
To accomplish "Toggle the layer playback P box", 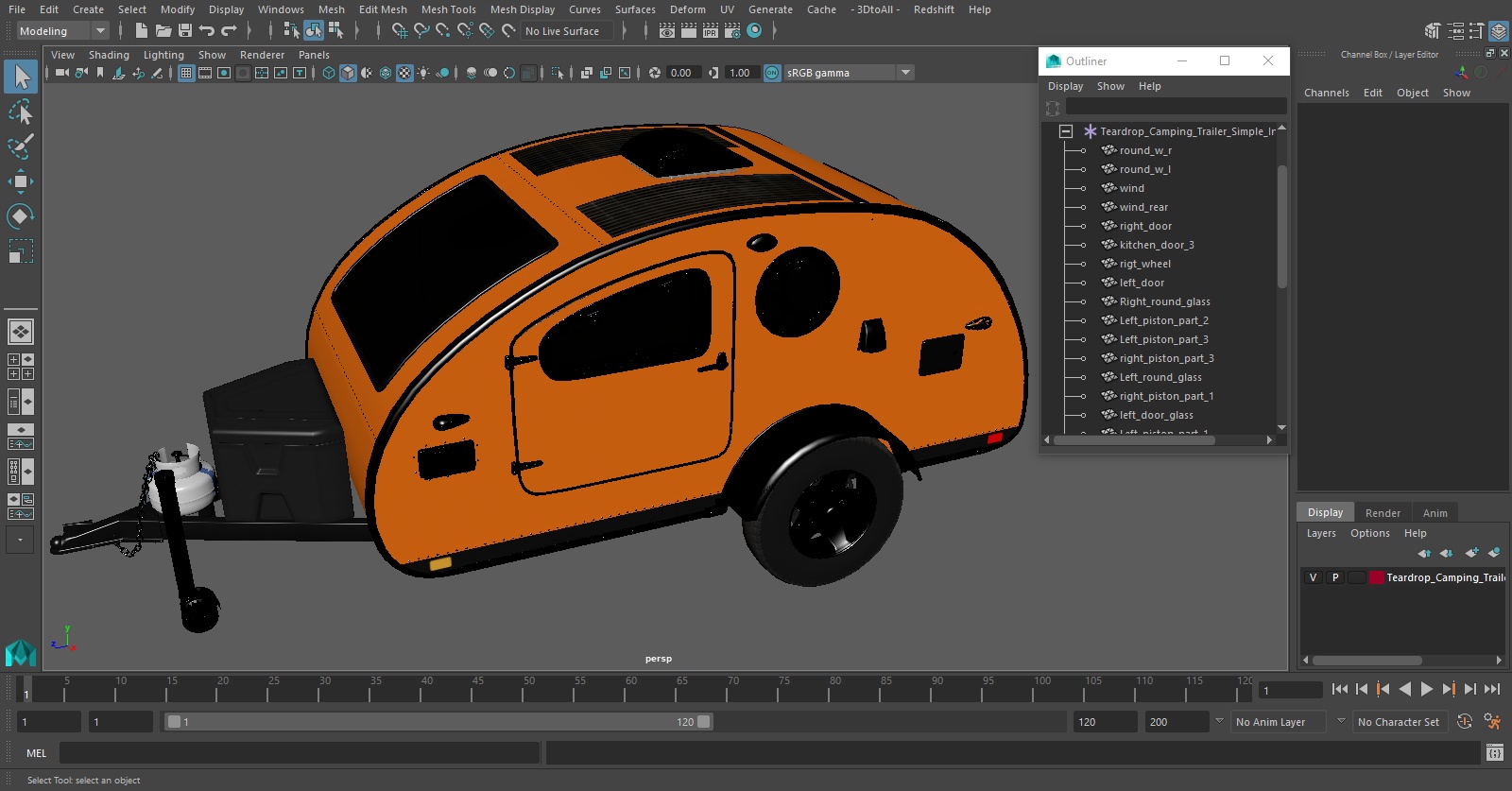I will point(1335,577).
